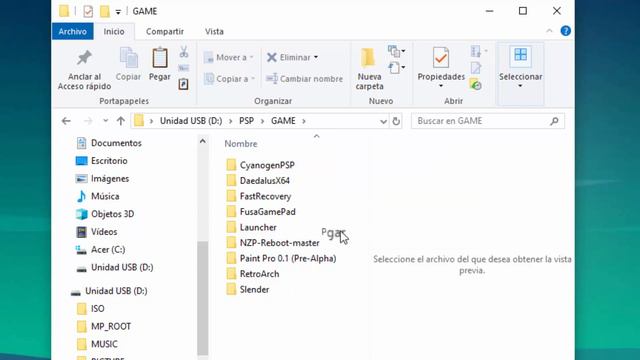This screenshot has height=360, width=640.
Task: Collapse the ribbon with chevron
Action: coord(549,31)
